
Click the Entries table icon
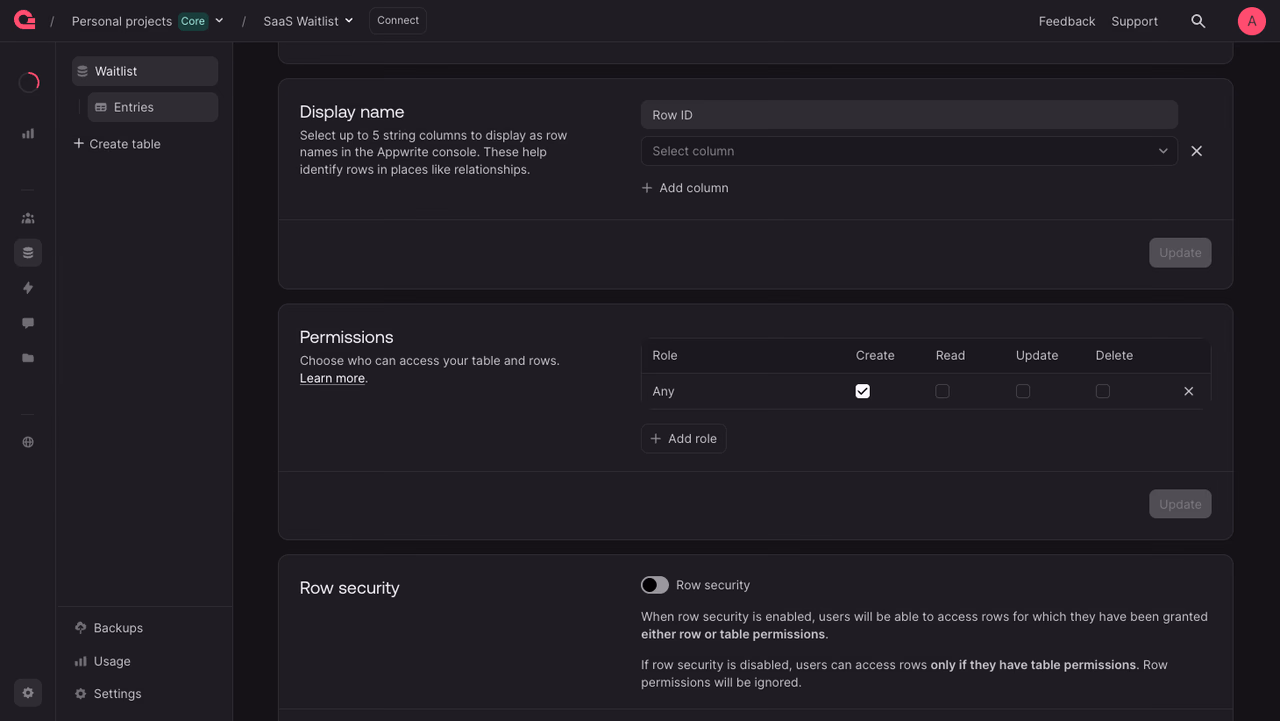101,107
